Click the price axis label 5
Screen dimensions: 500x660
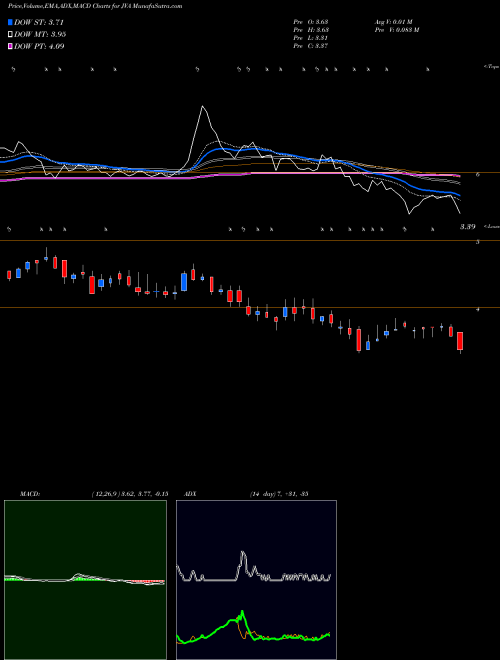coord(478,242)
